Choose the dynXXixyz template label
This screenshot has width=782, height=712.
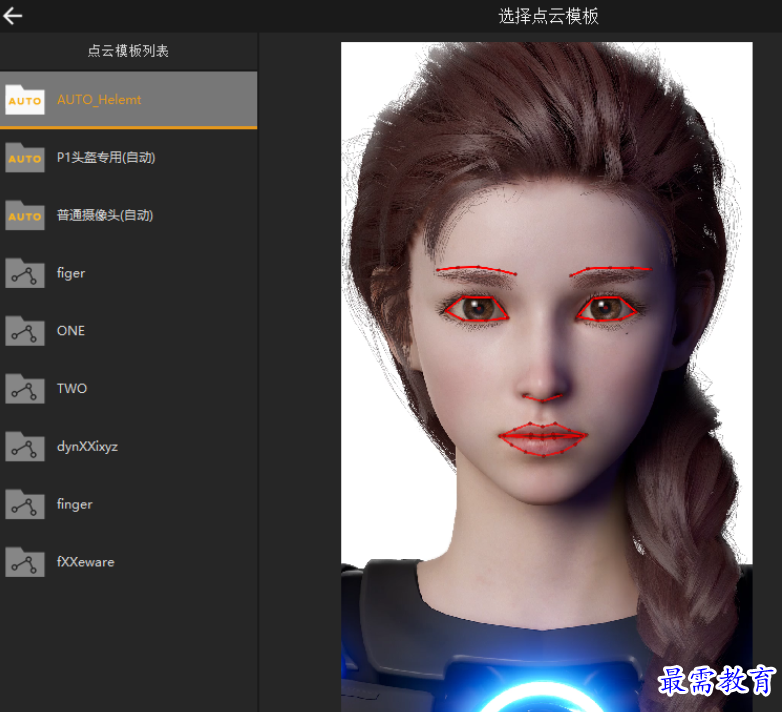87,447
